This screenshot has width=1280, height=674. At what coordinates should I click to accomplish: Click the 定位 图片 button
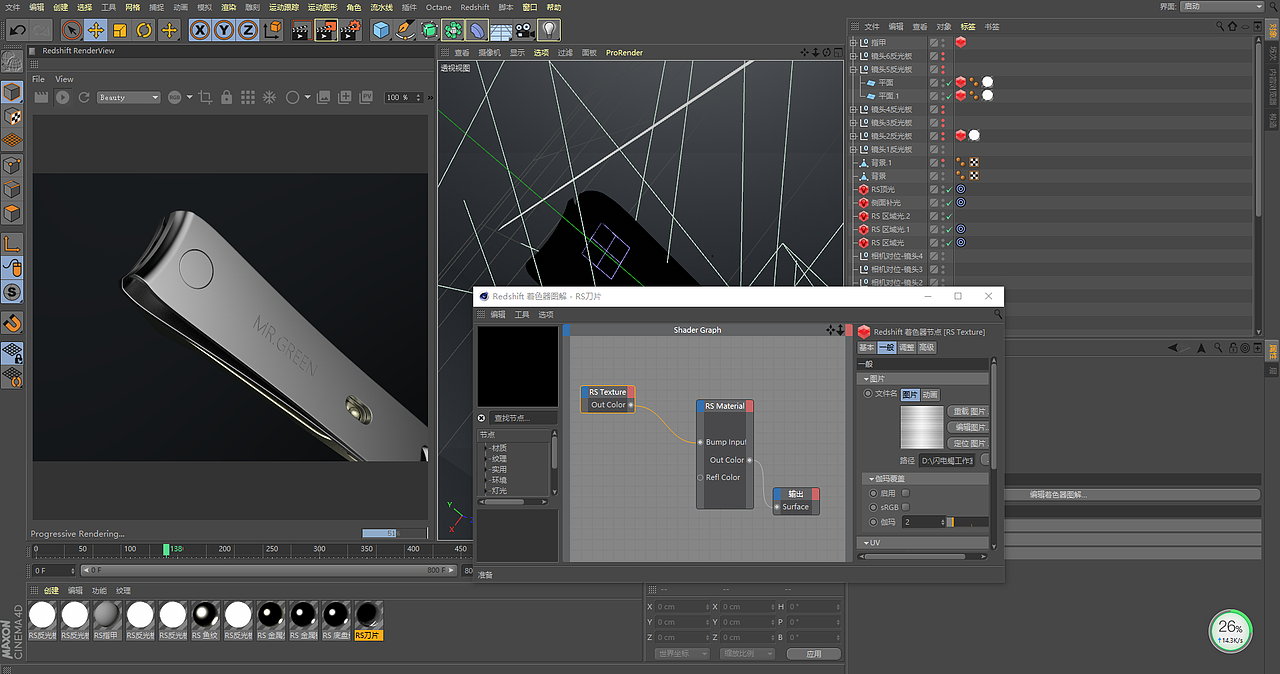[968, 443]
